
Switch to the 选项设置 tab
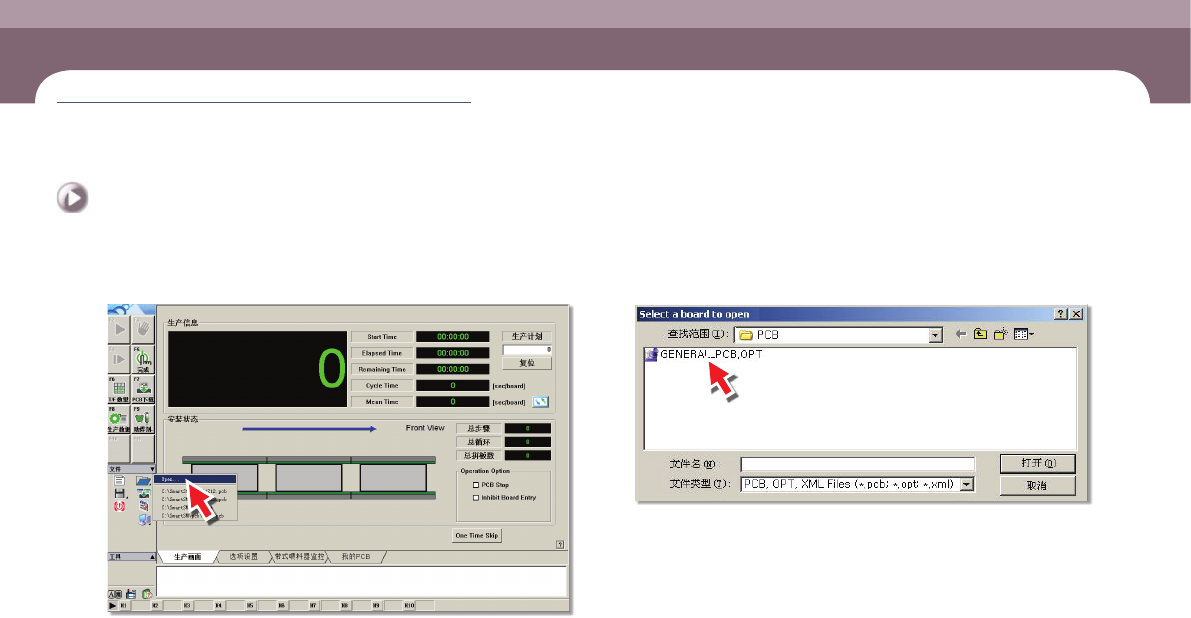click(x=244, y=557)
